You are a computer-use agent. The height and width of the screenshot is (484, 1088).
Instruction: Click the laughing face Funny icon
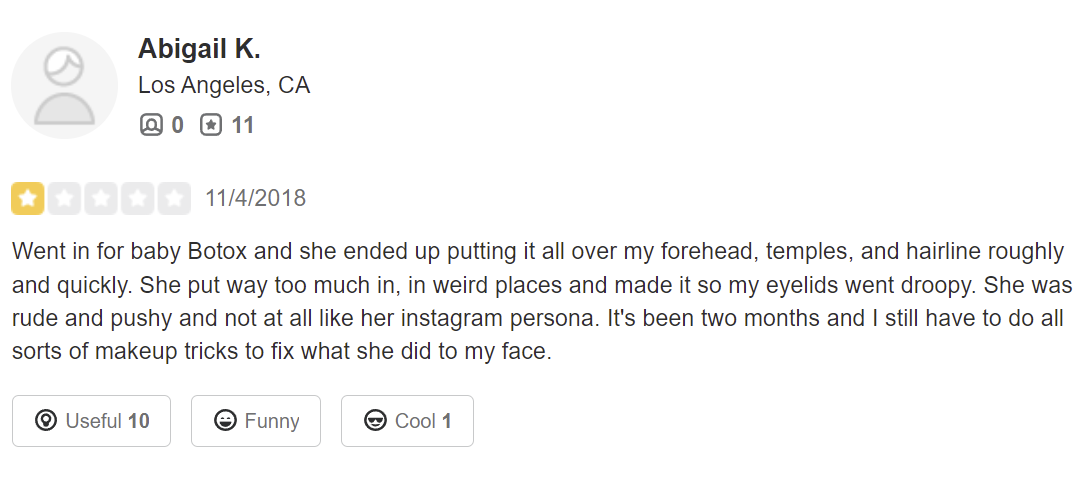coord(225,421)
